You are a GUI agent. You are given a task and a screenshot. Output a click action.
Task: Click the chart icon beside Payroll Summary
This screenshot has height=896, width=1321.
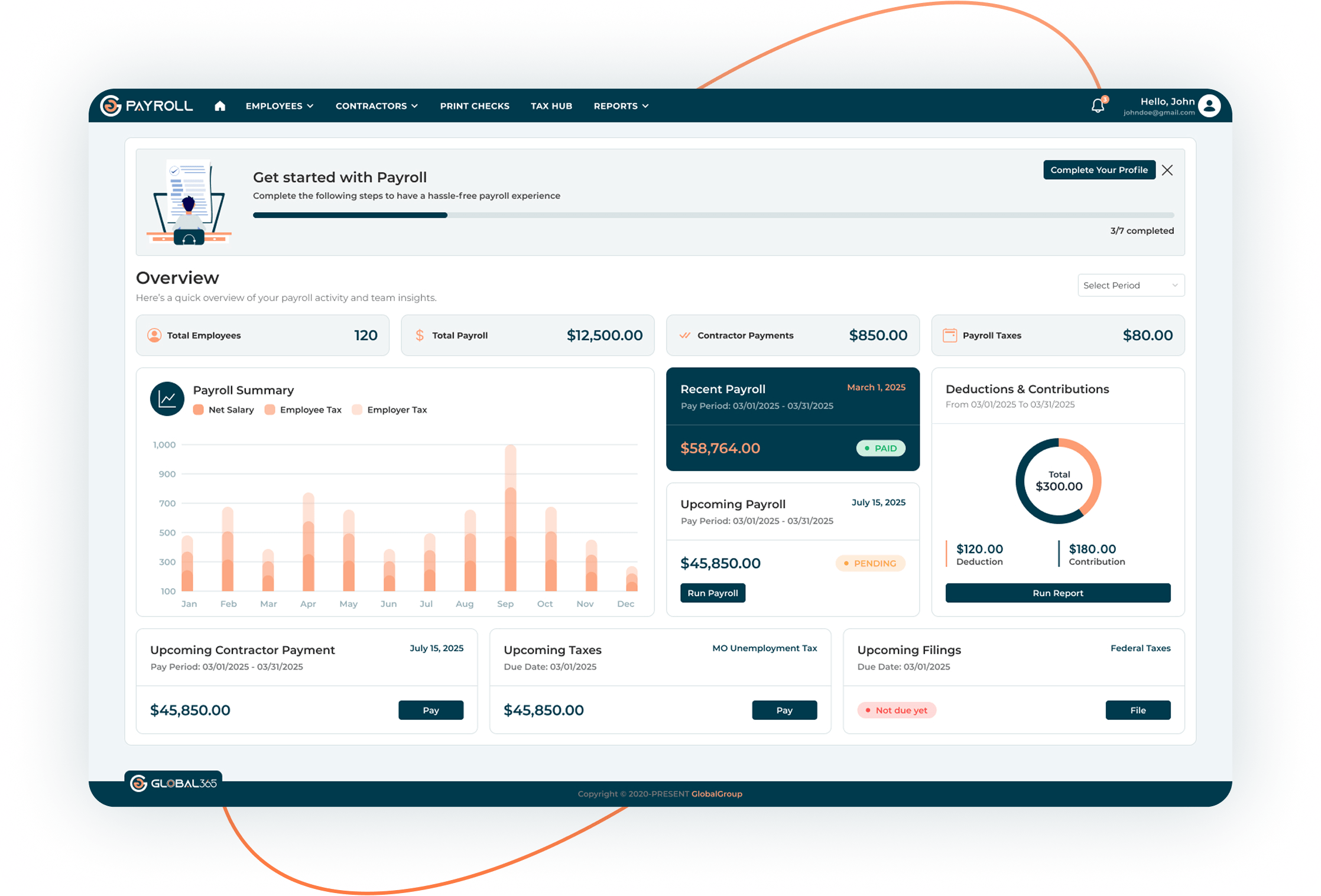coord(167,399)
